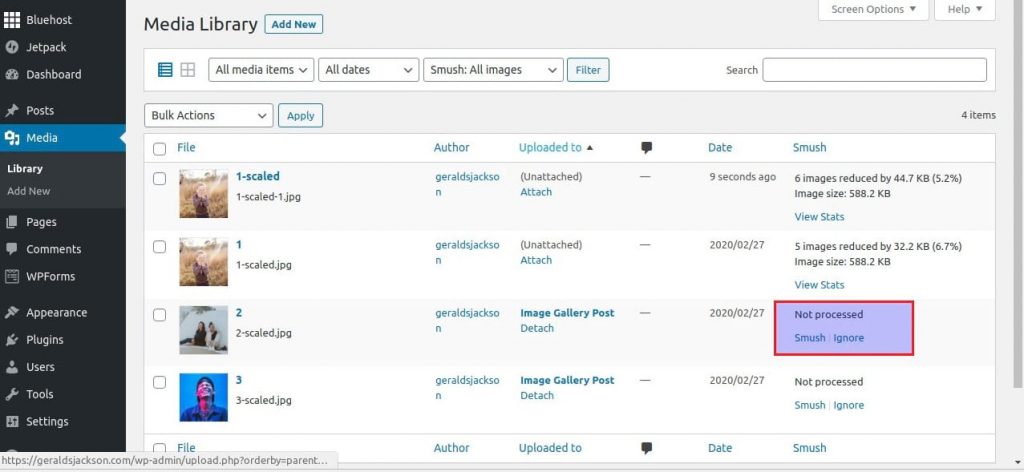The image size is (1024, 472).
Task: Click the Settings sliders icon
Action: coord(12,421)
